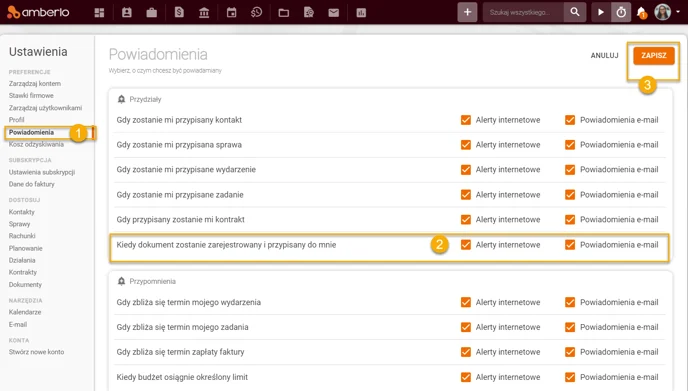Click the amberlo logo
Image resolution: width=688 pixels, height=391 pixels.
[38, 12]
